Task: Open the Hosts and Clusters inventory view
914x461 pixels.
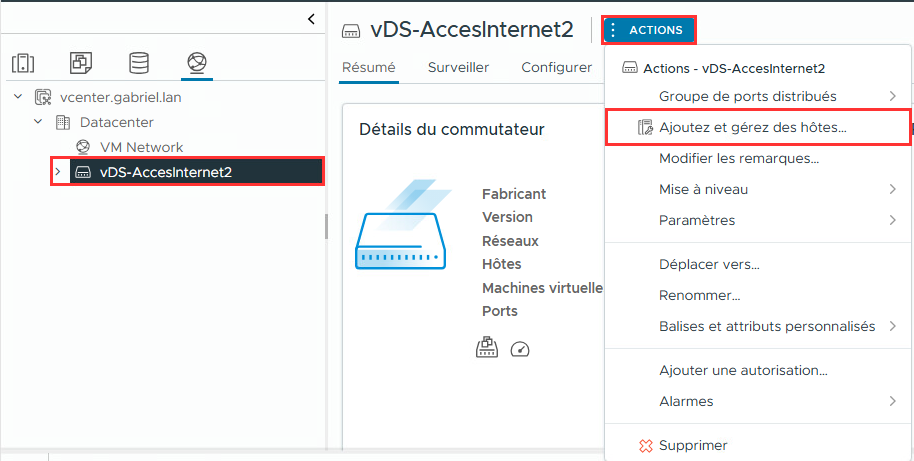Action: (x=23, y=63)
